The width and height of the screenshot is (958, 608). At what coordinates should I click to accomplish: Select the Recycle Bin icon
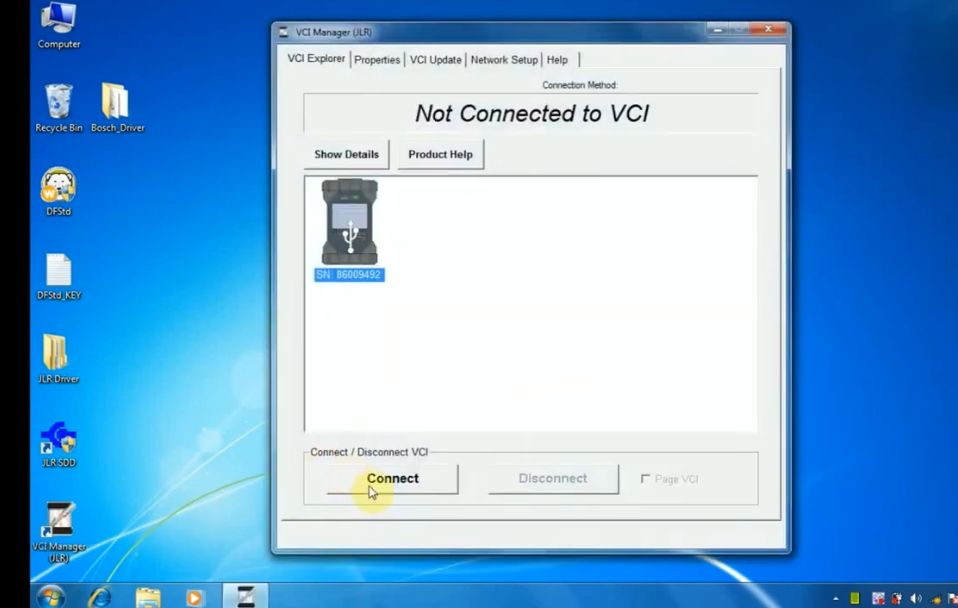[59, 108]
